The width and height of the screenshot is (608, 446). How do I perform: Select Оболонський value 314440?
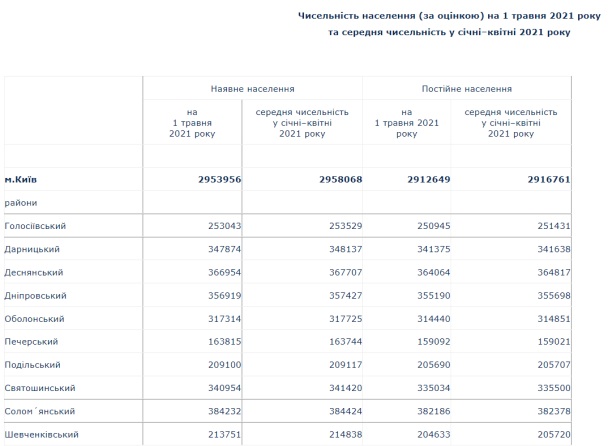tap(434, 319)
